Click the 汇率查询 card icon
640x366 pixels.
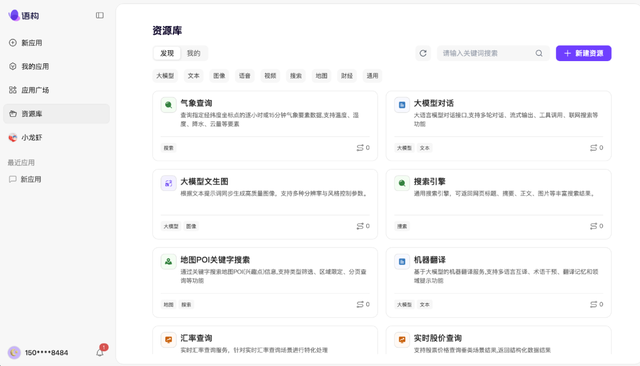tap(168, 340)
